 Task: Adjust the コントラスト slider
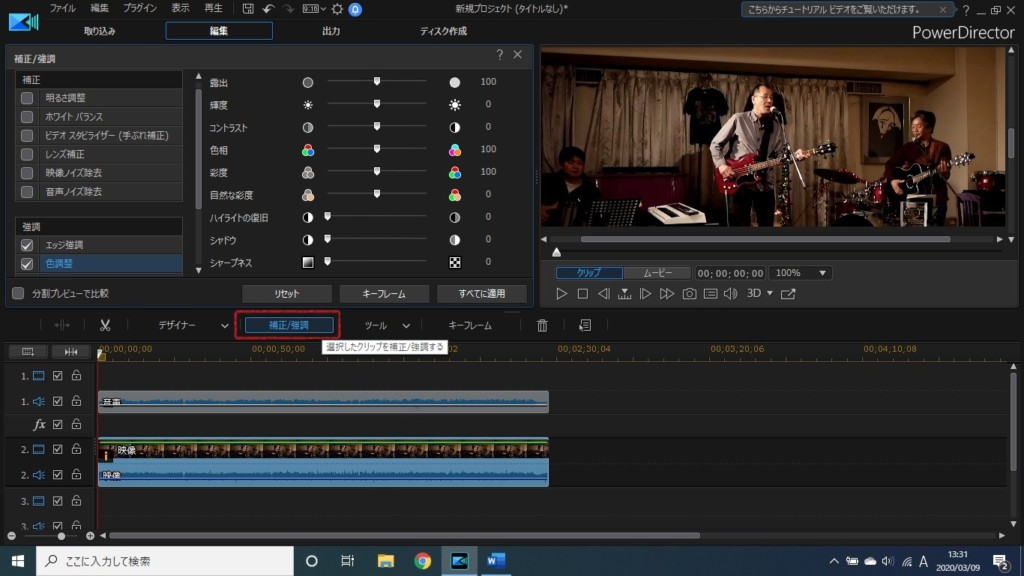[376, 126]
